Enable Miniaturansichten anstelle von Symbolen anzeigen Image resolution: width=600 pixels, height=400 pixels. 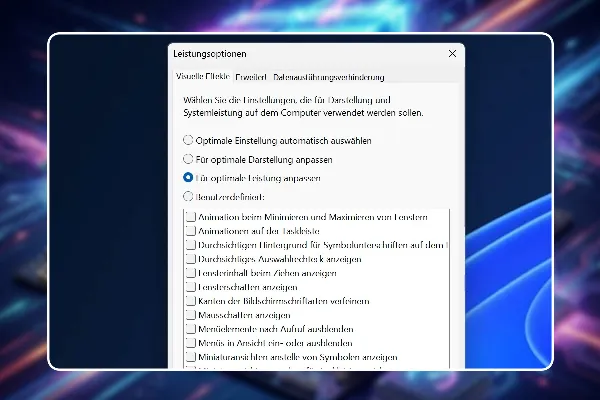click(x=191, y=357)
